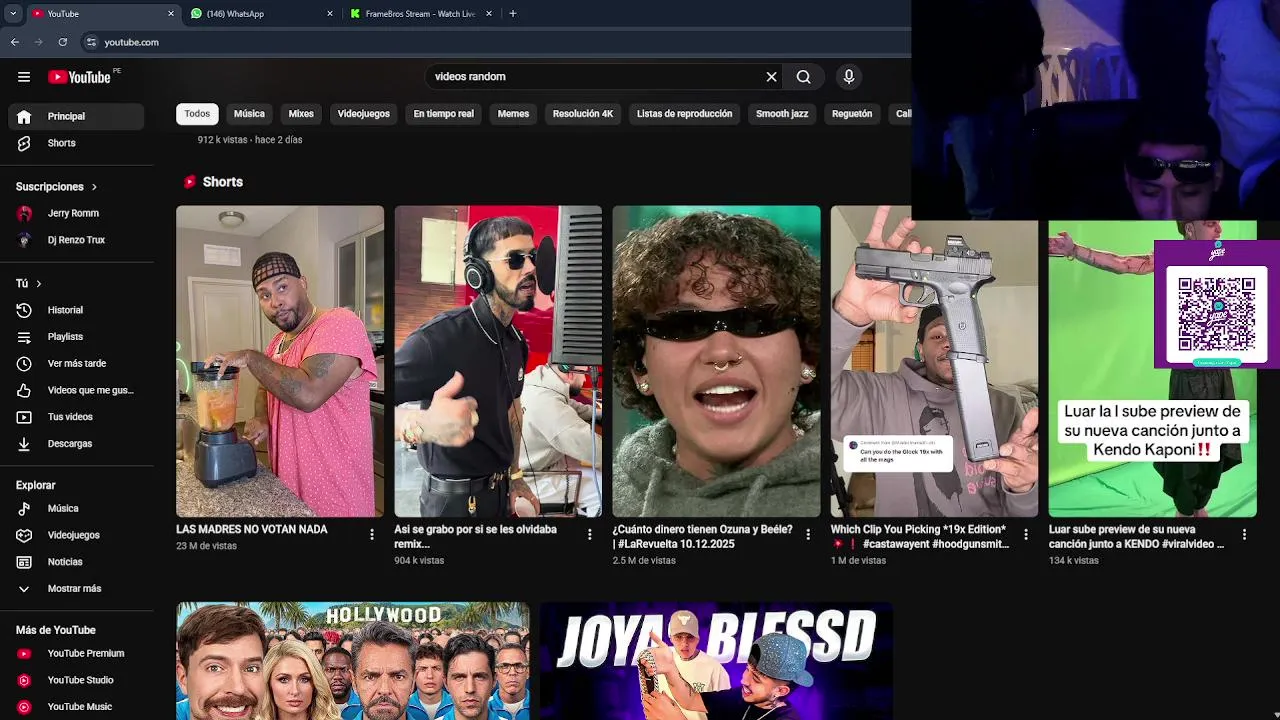Image resolution: width=1280 pixels, height=720 pixels.
Task: Expand the Suscripciones section
Action: (57, 187)
